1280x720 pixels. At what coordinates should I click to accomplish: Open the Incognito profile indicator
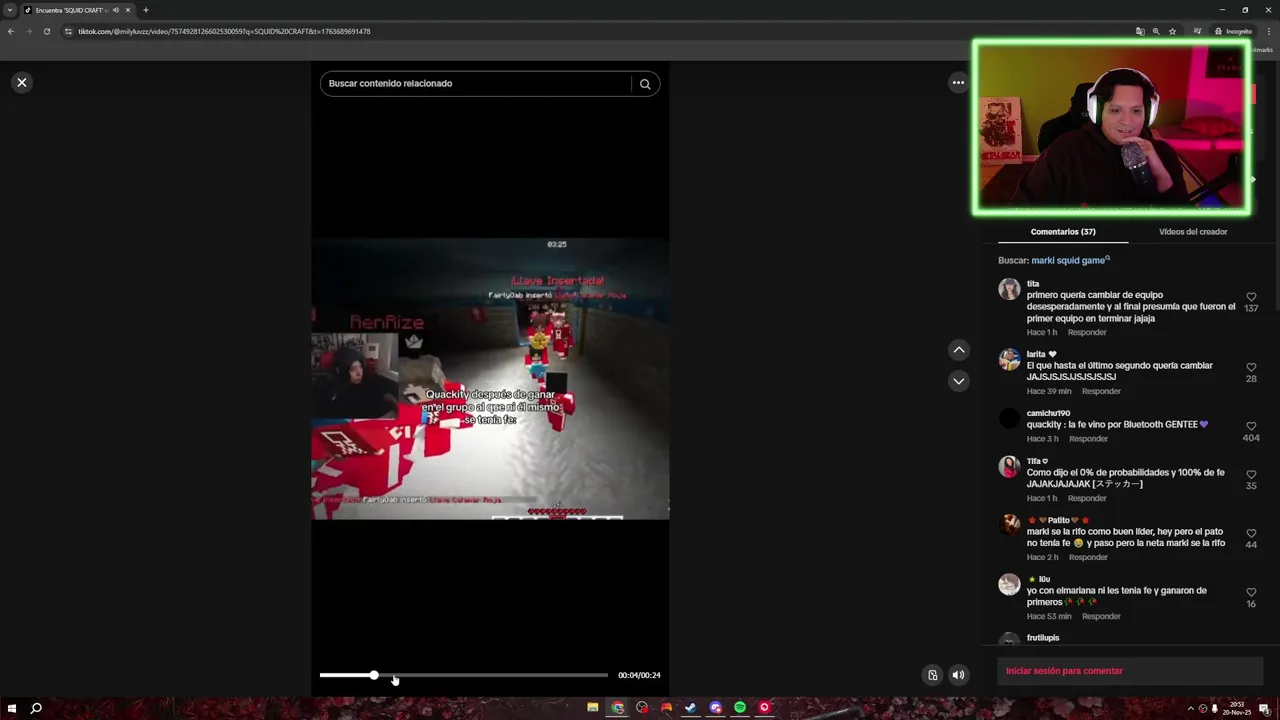tap(1233, 31)
